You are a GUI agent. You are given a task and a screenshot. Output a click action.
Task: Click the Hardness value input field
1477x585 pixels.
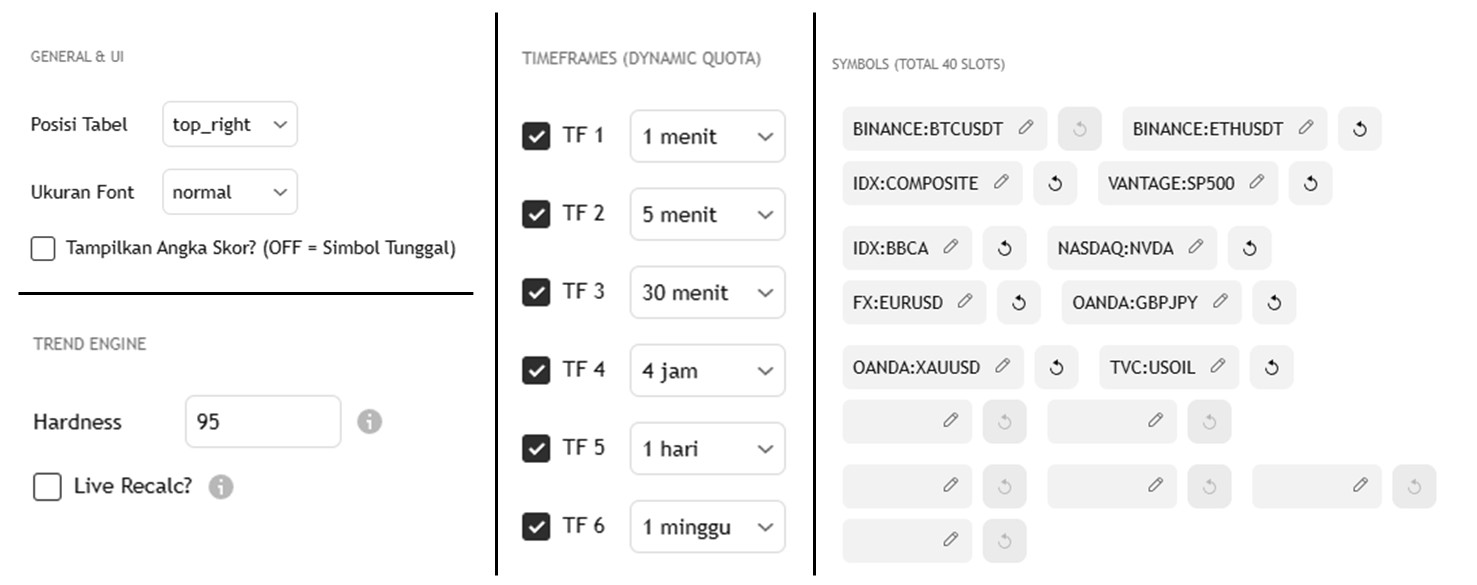point(263,422)
